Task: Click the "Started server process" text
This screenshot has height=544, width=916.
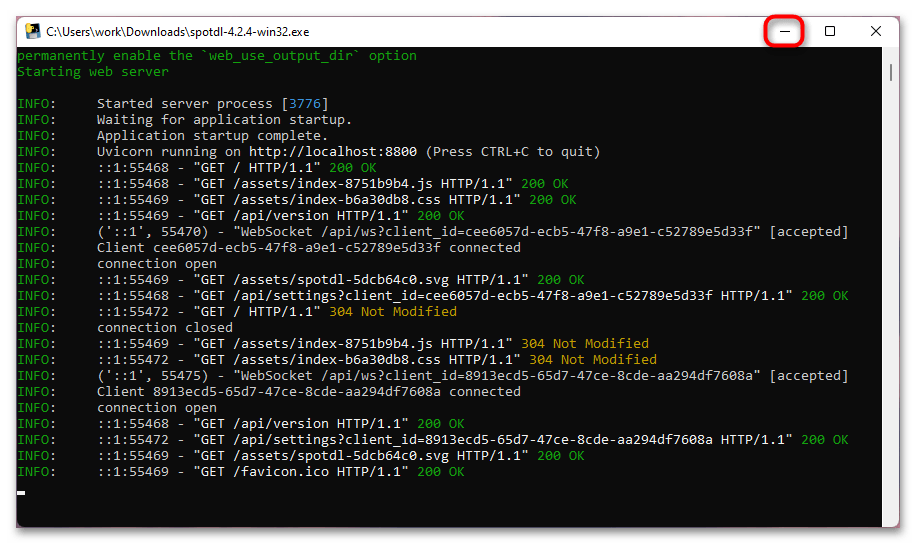Action: pyautogui.click(x=185, y=104)
